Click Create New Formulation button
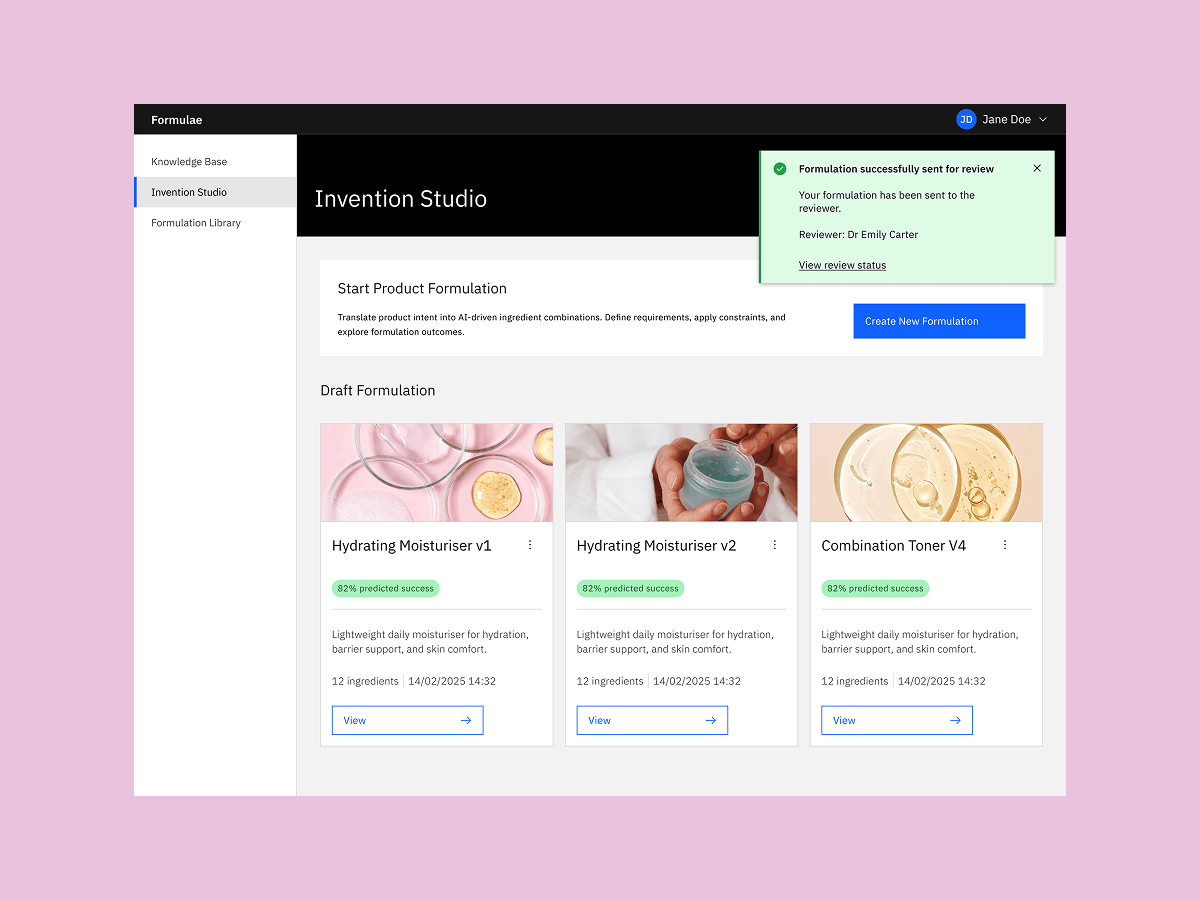 [939, 321]
